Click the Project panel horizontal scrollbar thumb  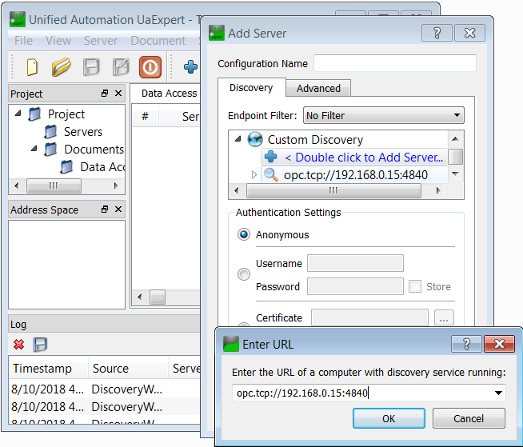click(54, 185)
